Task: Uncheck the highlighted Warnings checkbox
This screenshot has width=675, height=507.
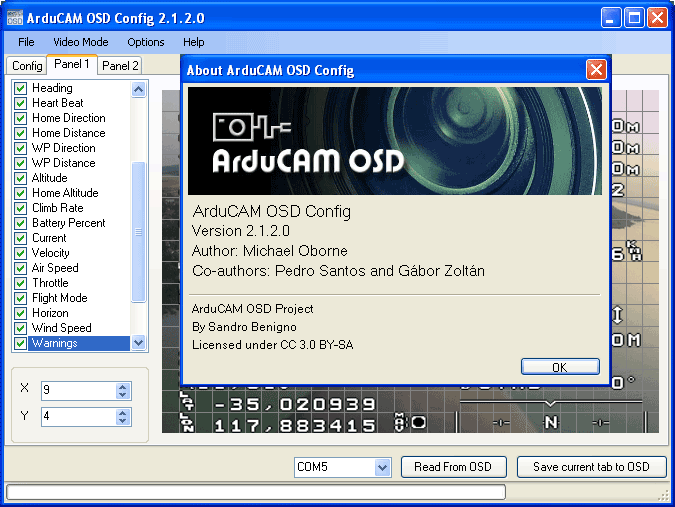Action: point(20,343)
